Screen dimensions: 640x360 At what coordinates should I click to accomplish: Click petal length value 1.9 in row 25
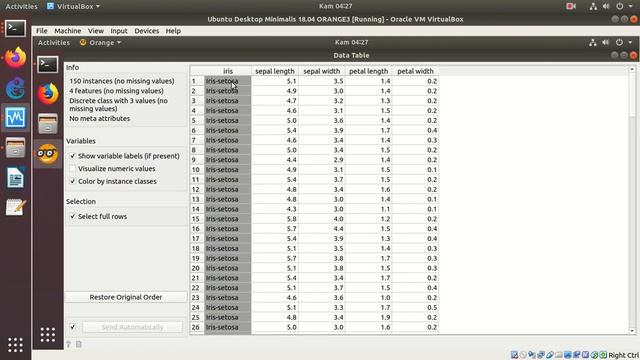(x=369, y=317)
